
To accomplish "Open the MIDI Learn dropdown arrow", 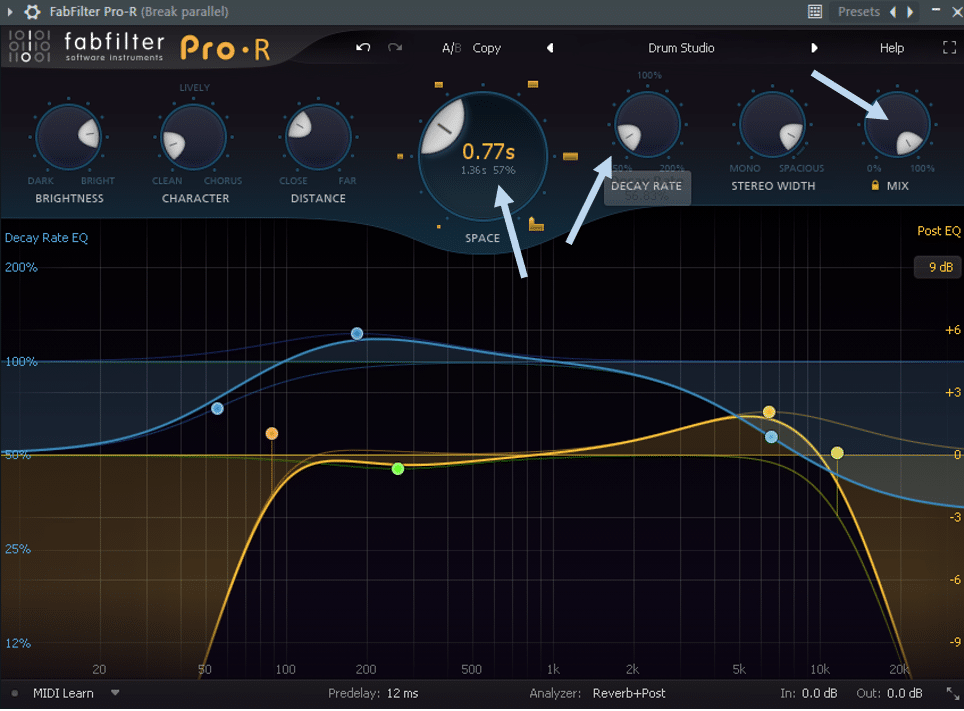I will [115, 693].
